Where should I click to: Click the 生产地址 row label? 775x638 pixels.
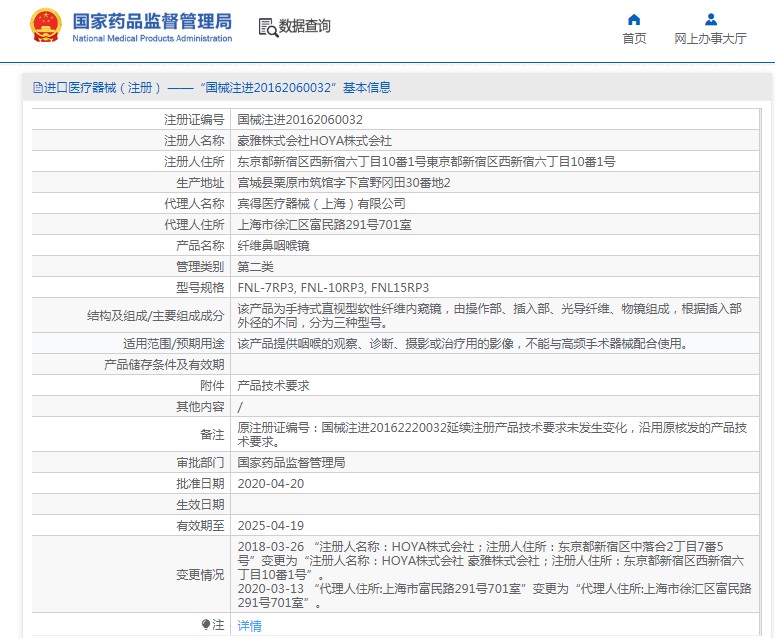pos(200,183)
